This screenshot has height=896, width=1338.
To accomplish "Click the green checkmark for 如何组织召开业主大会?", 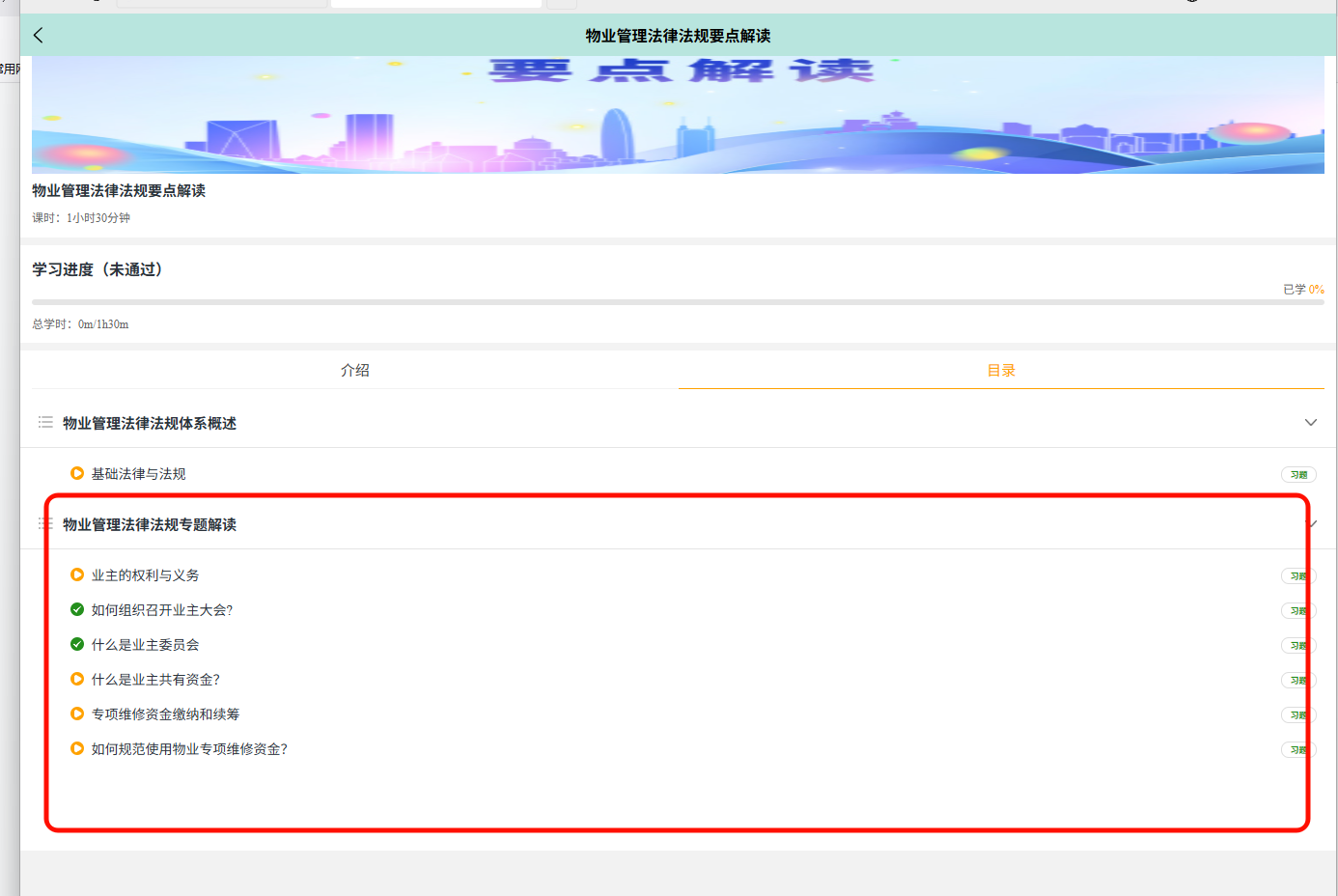I will (76, 609).
